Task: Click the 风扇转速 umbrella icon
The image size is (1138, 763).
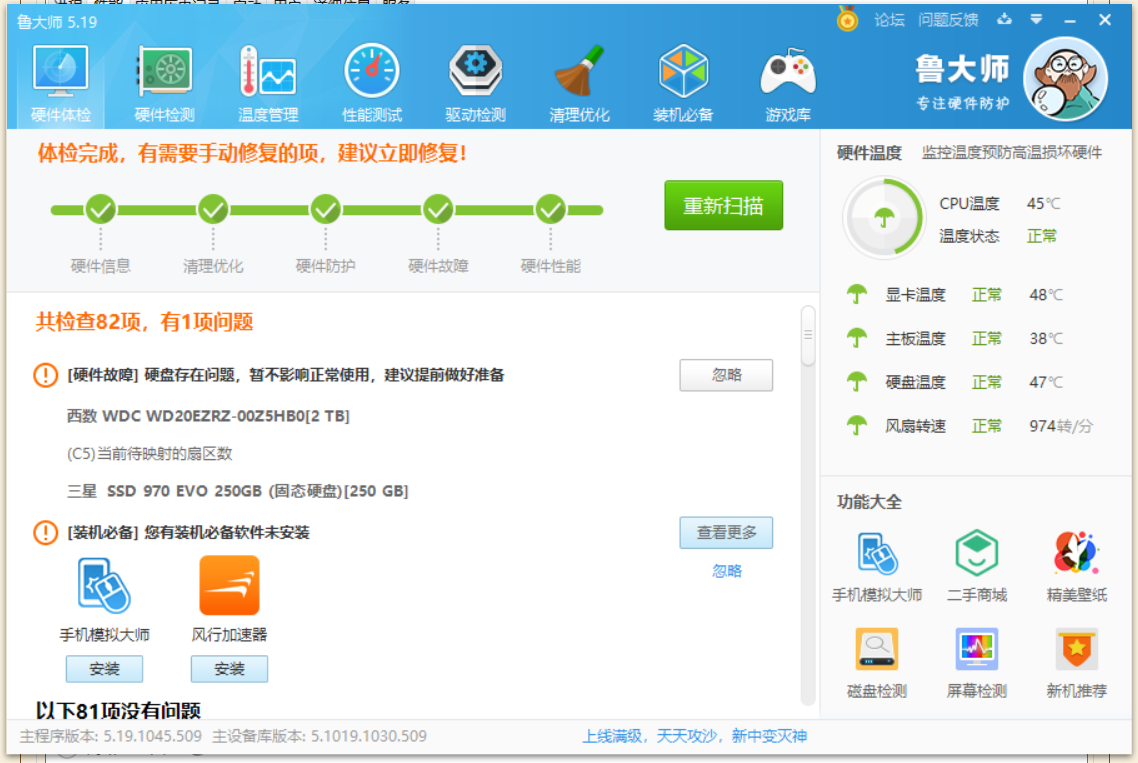Action: (857, 425)
